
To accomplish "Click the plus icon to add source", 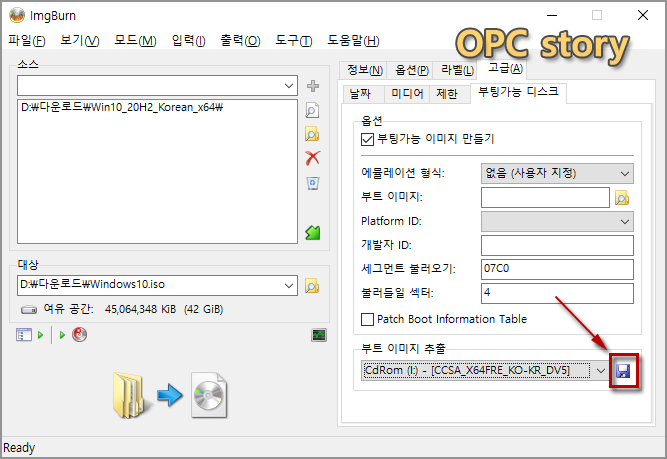I will [x=313, y=86].
